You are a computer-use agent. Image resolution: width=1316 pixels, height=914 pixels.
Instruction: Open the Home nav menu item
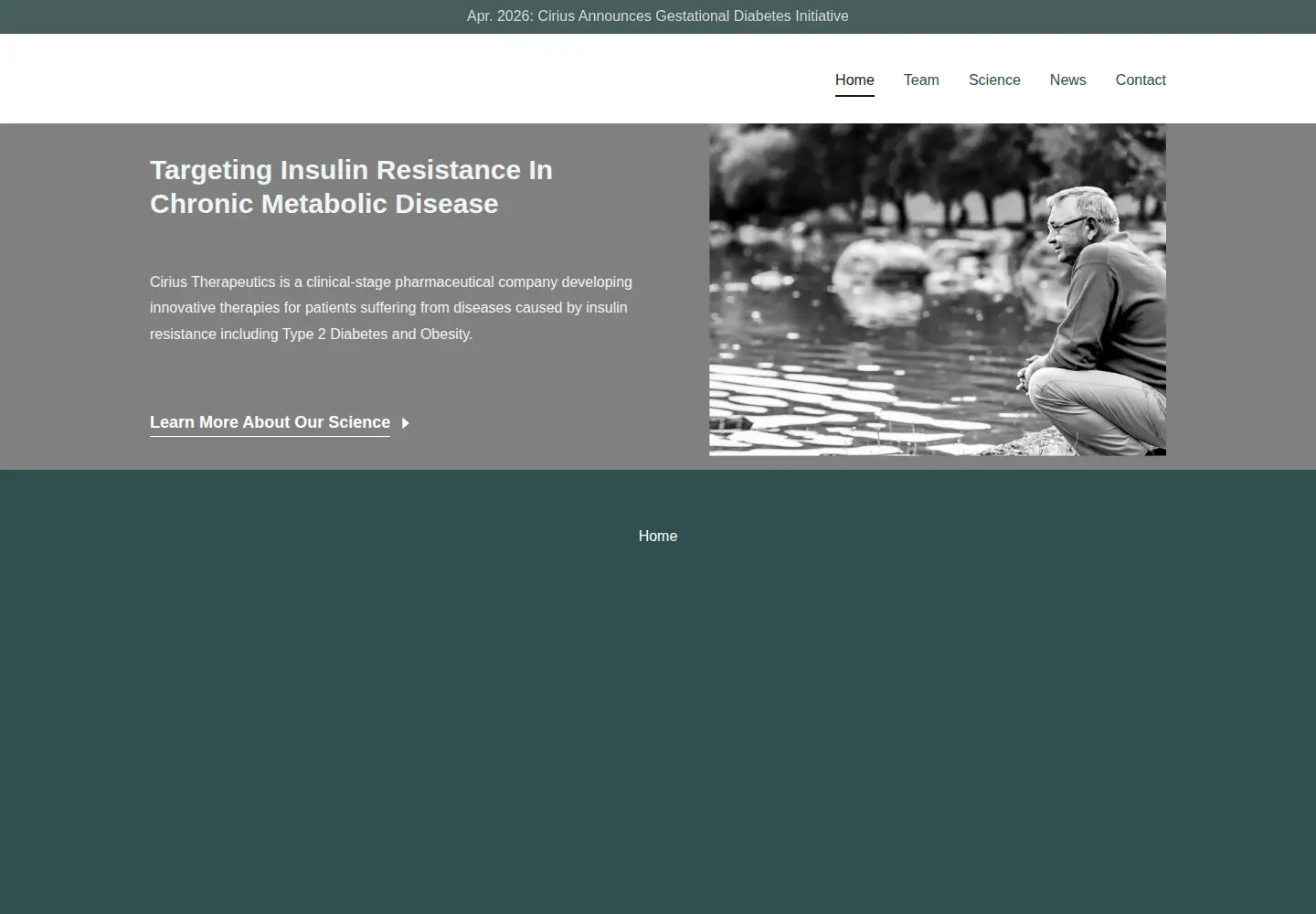click(x=854, y=80)
